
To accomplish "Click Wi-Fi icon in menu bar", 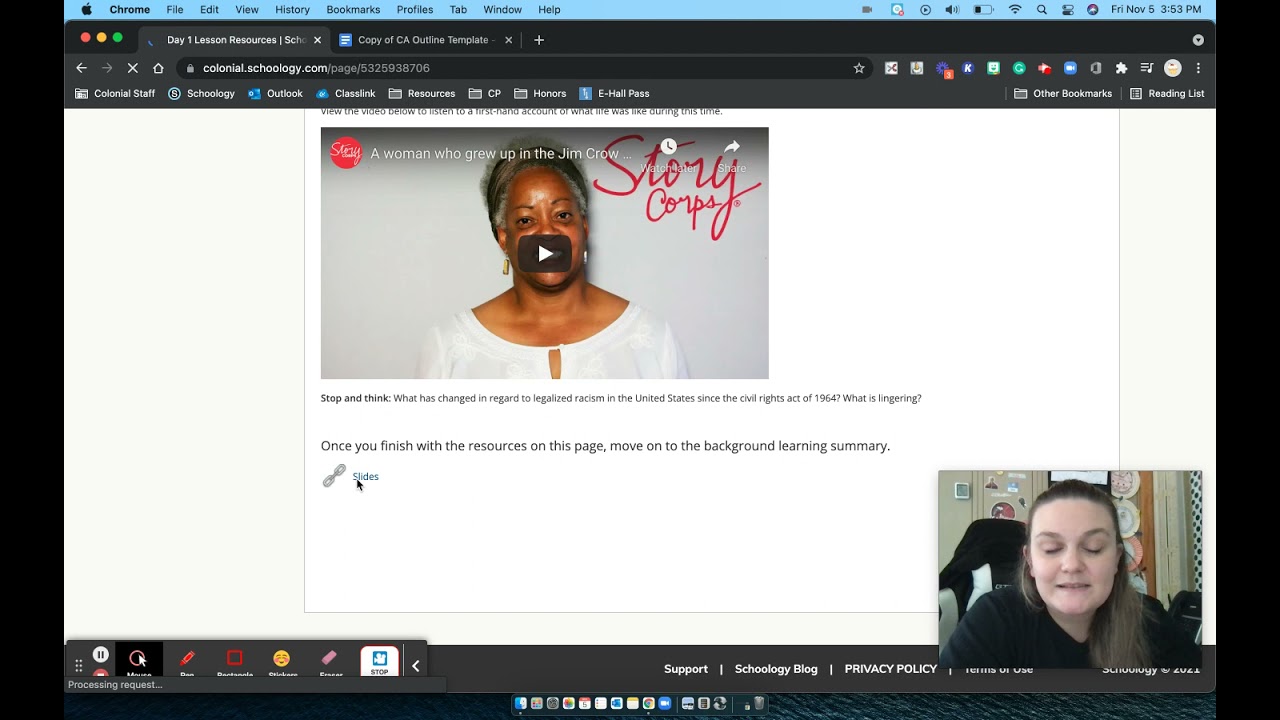I will point(1016,9).
